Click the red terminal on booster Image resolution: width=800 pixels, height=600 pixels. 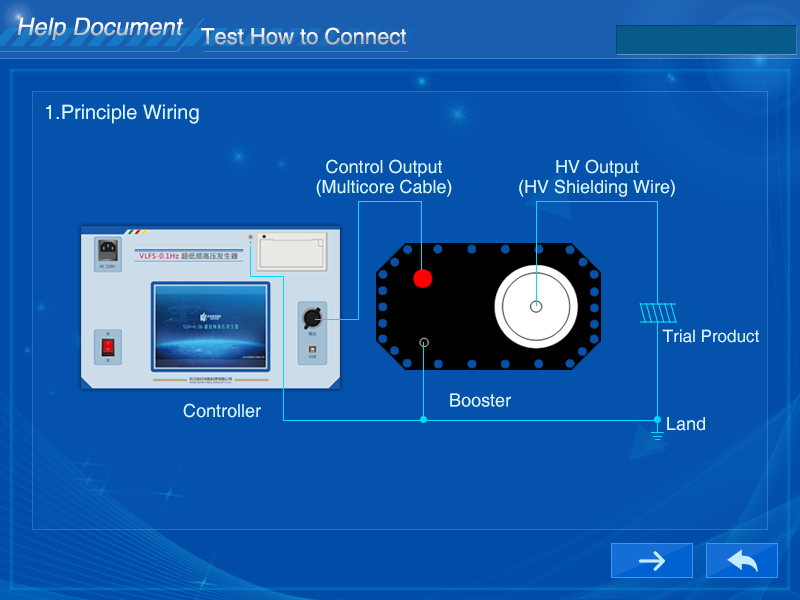point(423,278)
